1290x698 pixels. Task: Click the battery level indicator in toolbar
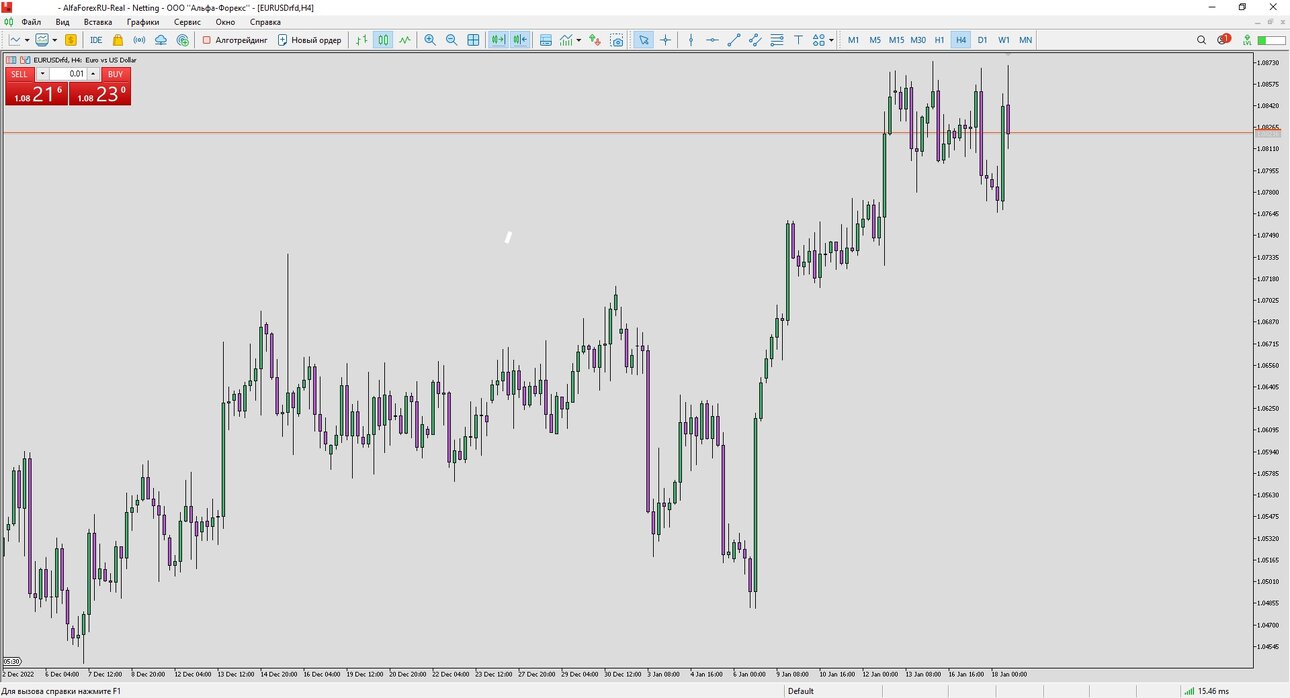[x=1272, y=40]
